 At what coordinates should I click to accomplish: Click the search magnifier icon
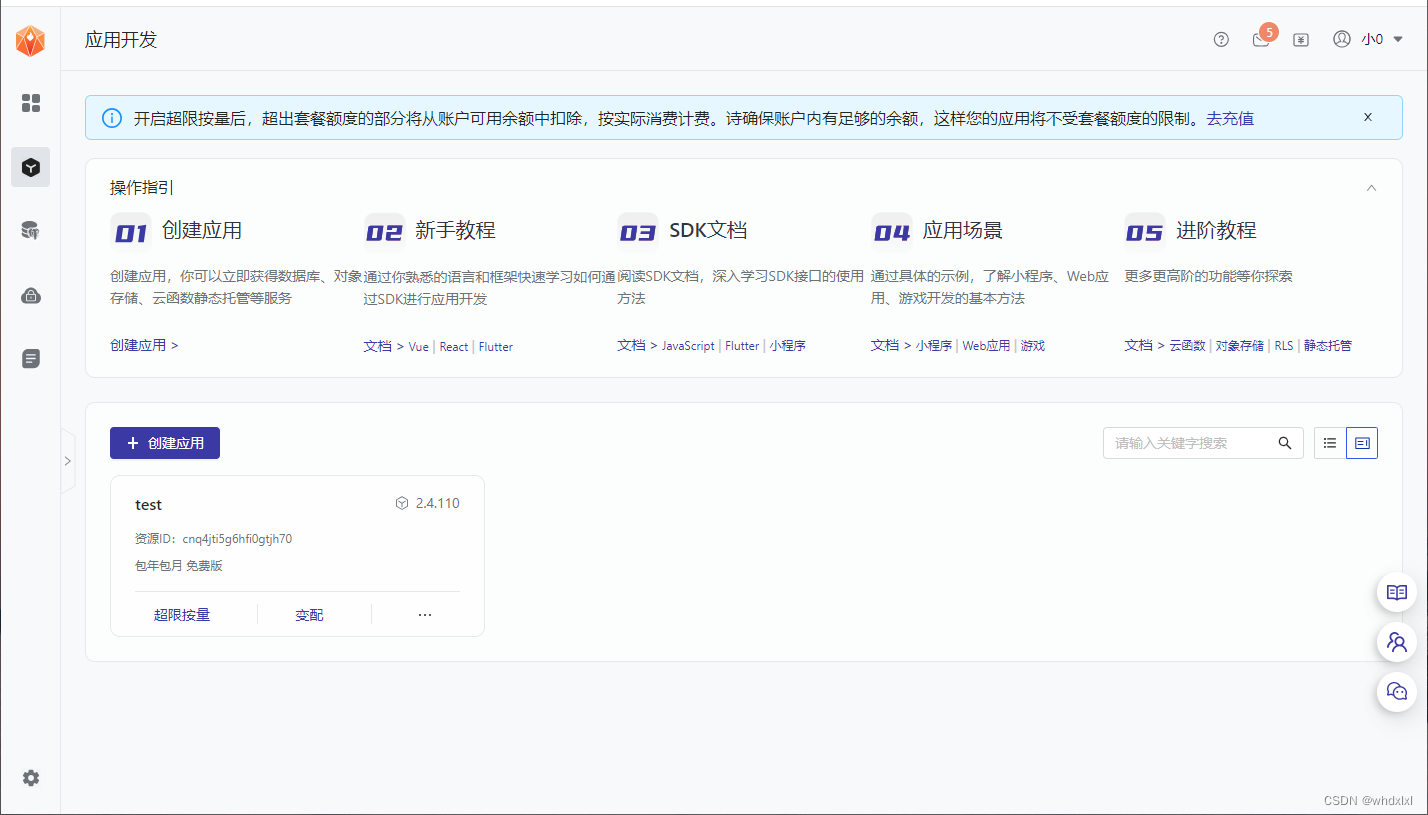(1285, 443)
